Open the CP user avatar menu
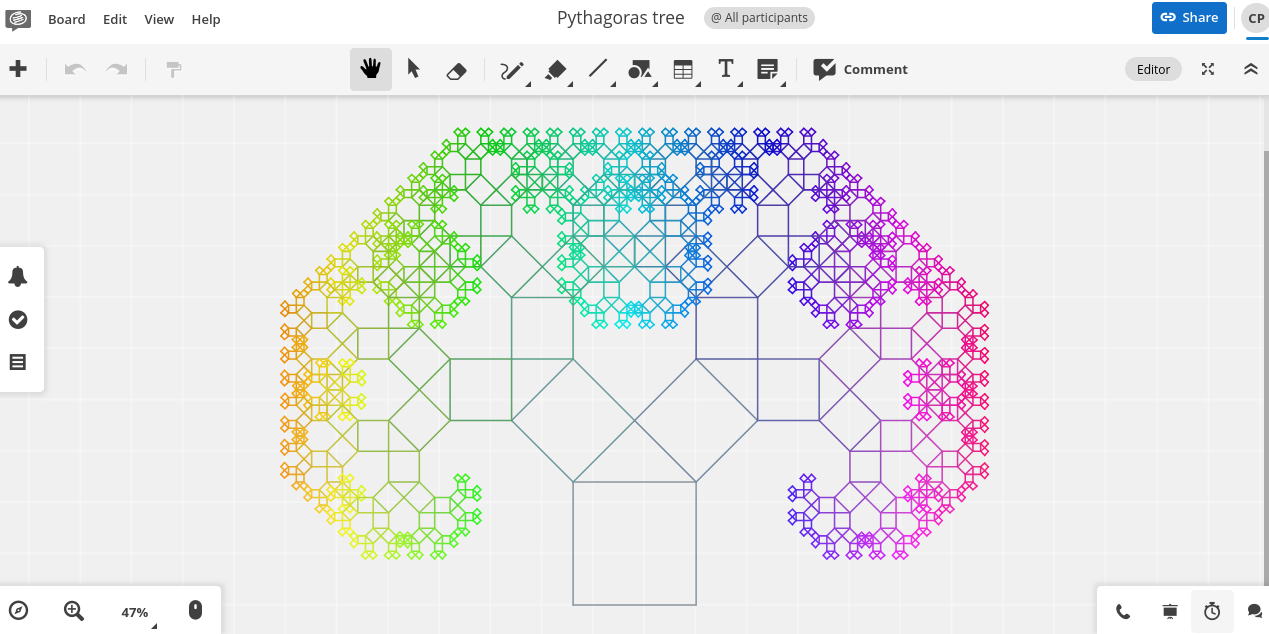 [1255, 18]
